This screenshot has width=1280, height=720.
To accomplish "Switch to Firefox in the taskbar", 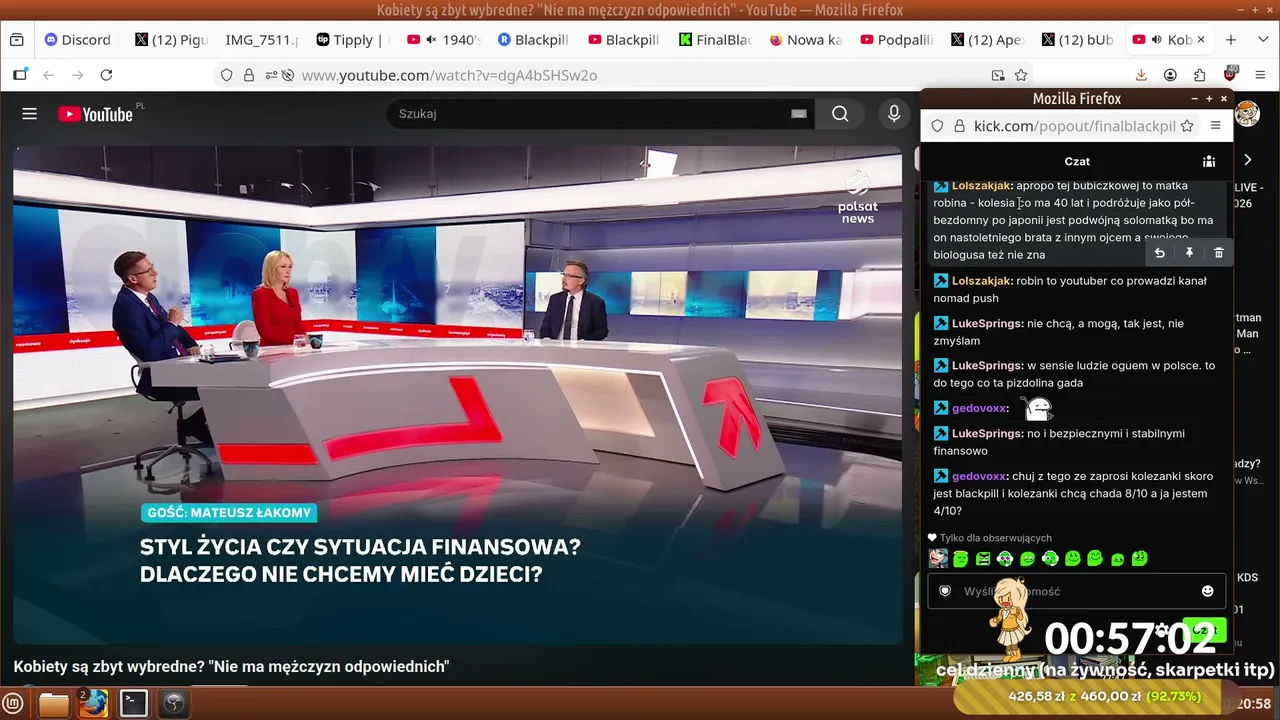I will (93, 704).
